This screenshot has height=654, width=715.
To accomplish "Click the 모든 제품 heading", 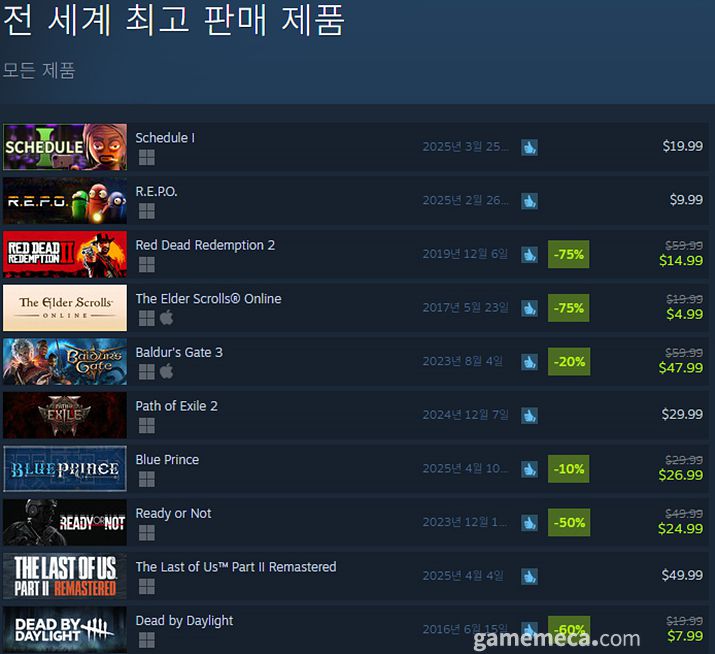I will pyautogui.click(x=39, y=71).
